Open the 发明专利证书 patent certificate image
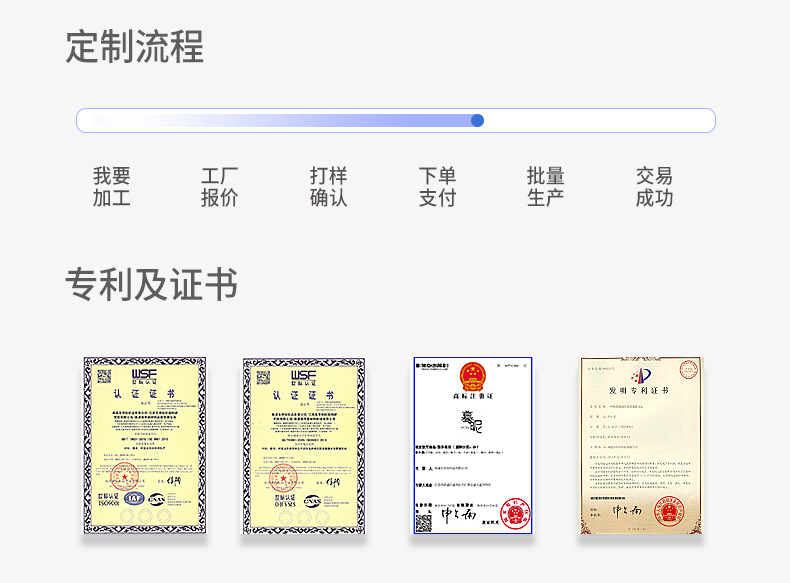This screenshot has height=583, width=790. 641,446
